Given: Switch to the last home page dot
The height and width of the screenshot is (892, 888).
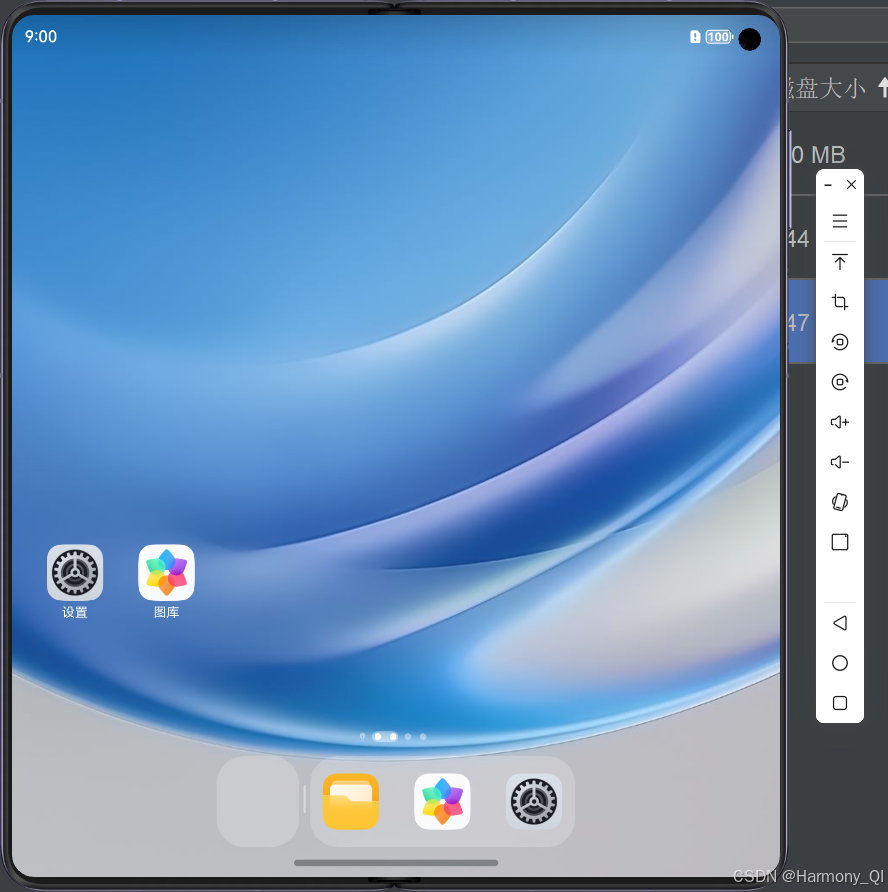Looking at the screenshot, I should tap(423, 737).
